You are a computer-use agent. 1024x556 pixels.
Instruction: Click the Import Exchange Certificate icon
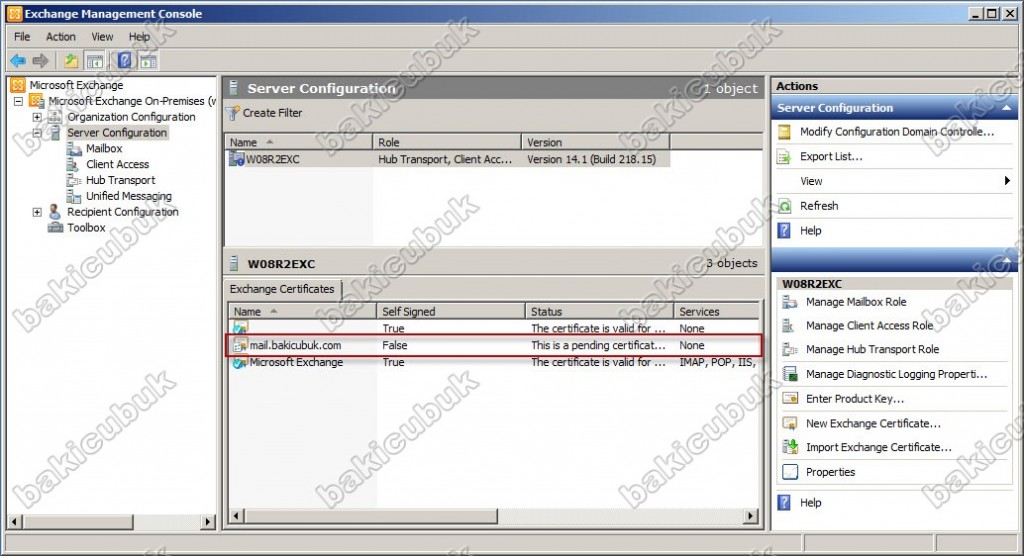[790, 447]
